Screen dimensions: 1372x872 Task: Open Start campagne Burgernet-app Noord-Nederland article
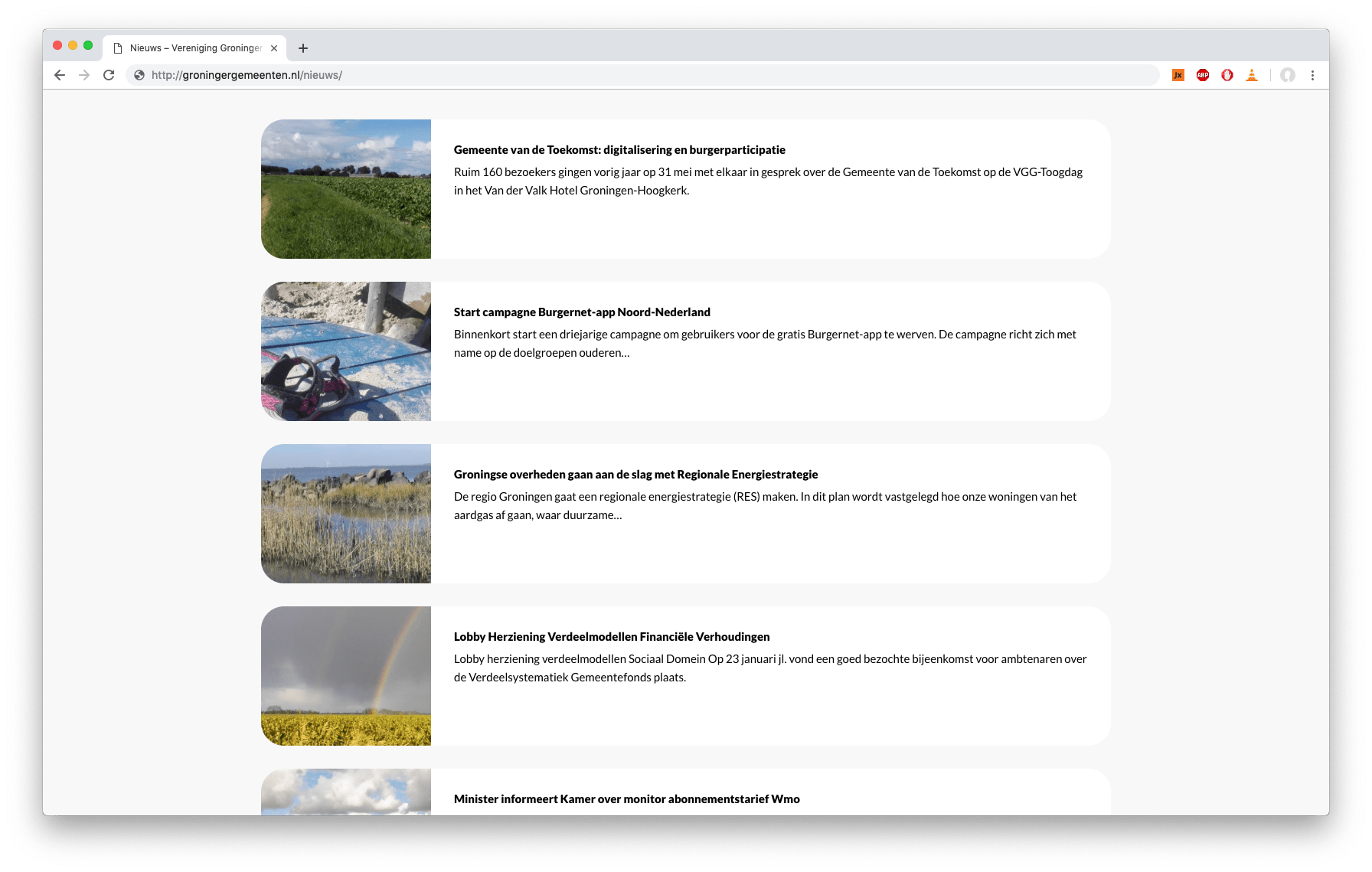(582, 312)
